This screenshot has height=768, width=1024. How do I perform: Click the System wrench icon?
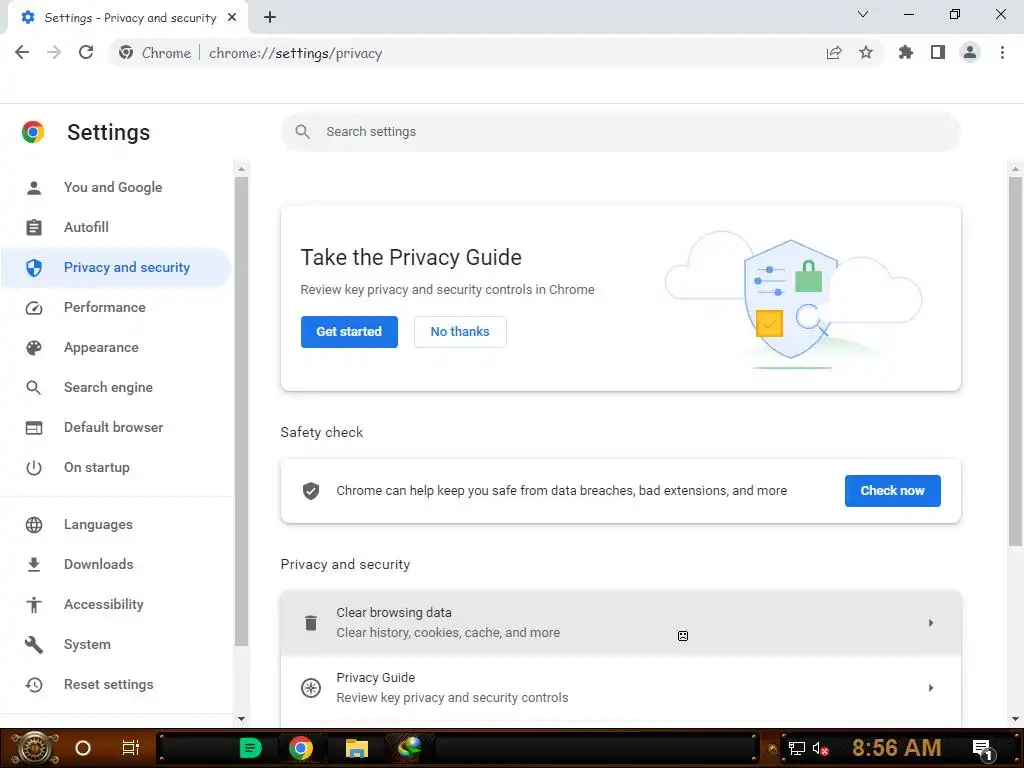34,645
